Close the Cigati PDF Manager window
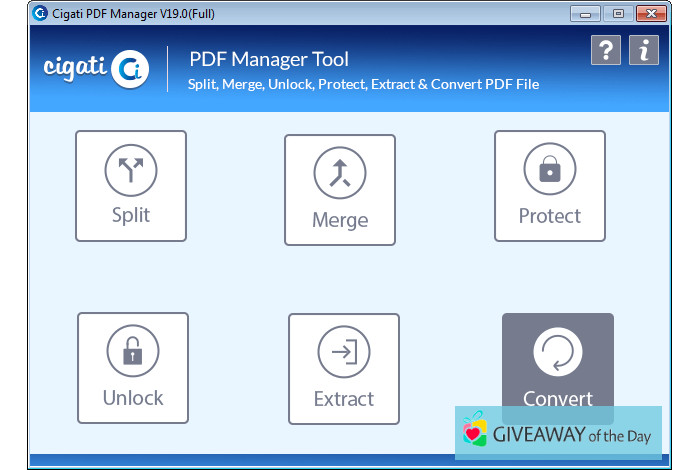This screenshot has height=470, width=700. tap(652, 13)
